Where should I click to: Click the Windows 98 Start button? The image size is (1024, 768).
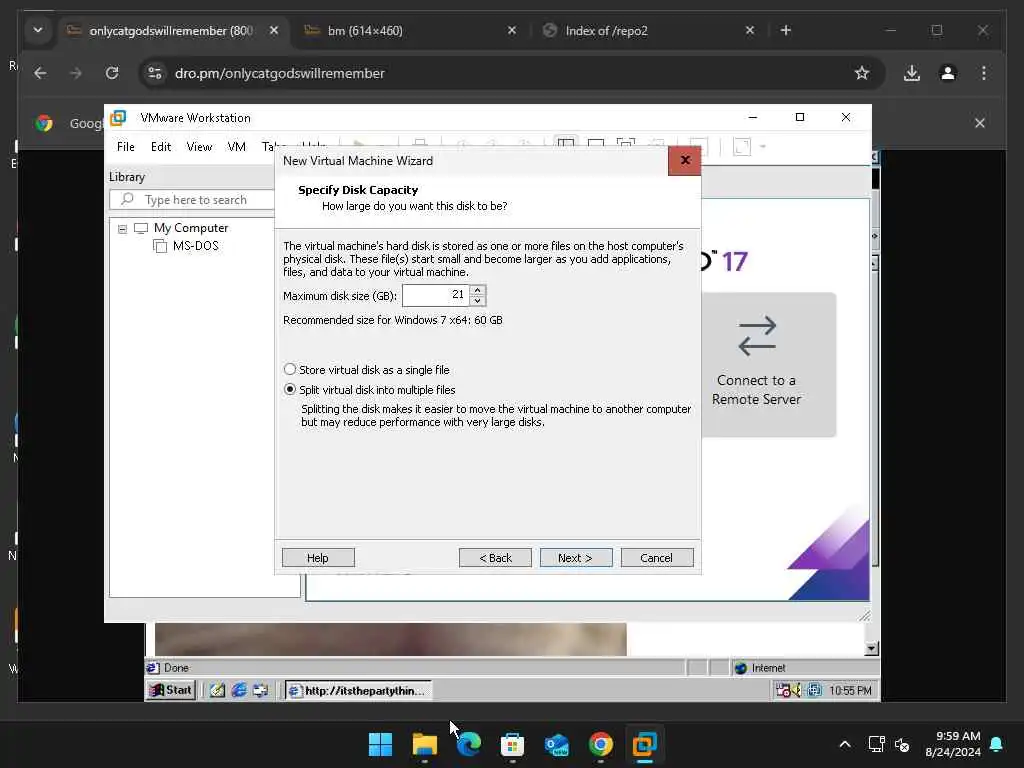point(171,690)
